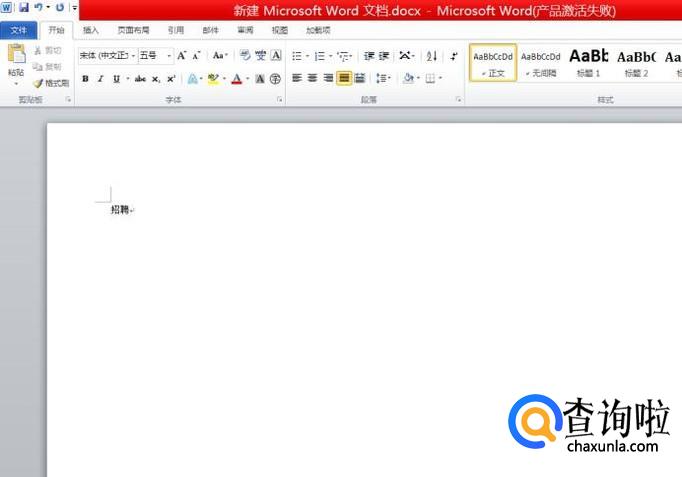Viewport: 682px width, 477px height.
Task: Expand the font color dropdown arrow
Action: [x=247, y=79]
